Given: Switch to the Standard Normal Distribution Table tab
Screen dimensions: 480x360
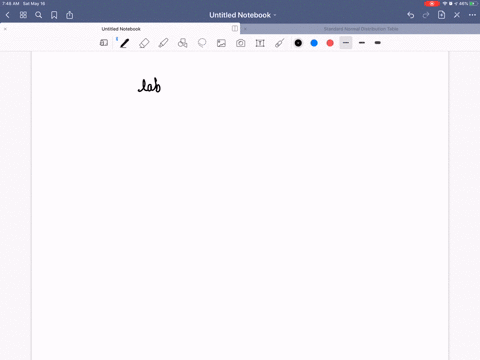Looking at the screenshot, I should pyautogui.click(x=361, y=29).
